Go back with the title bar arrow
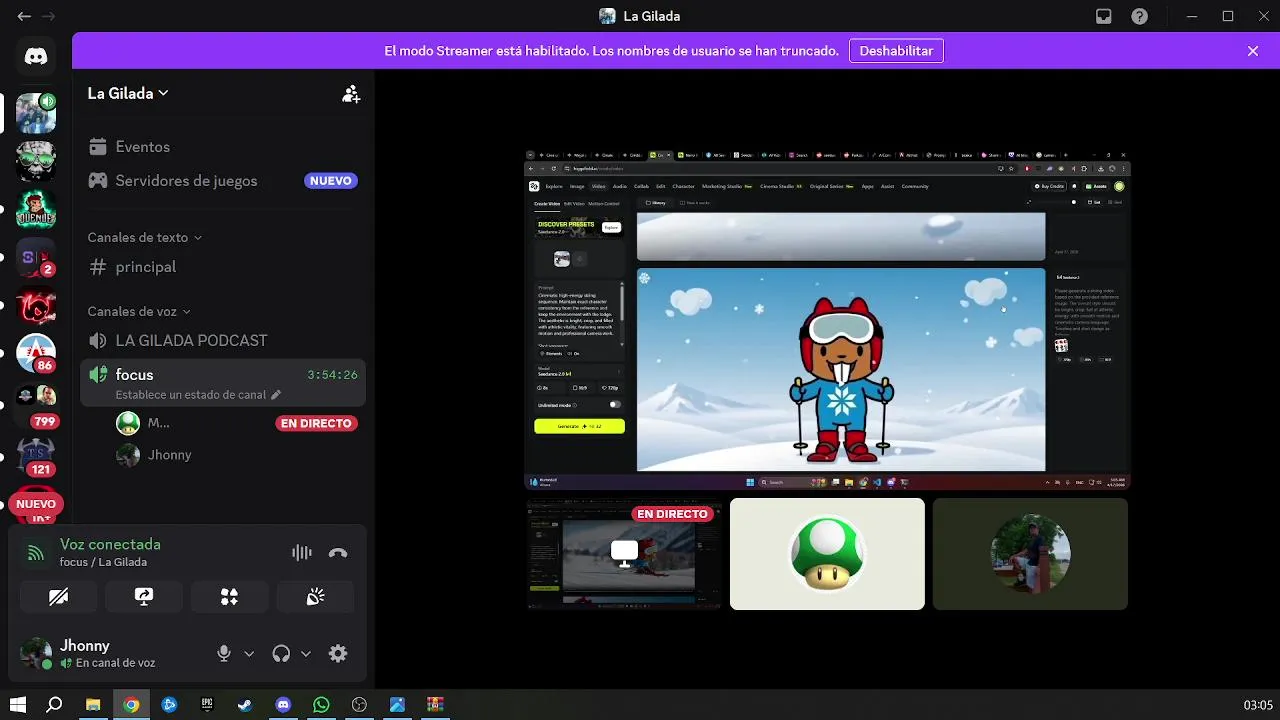Viewport: 1280px width, 720px height. 24,16
